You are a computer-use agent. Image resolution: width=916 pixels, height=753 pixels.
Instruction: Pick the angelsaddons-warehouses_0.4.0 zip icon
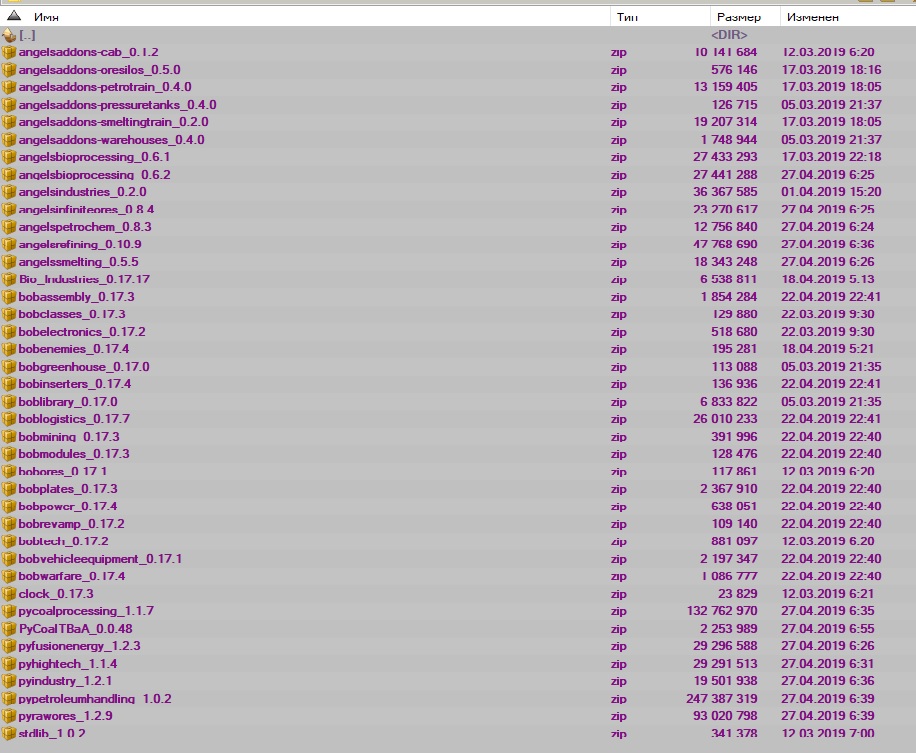[x=9, y=140]
